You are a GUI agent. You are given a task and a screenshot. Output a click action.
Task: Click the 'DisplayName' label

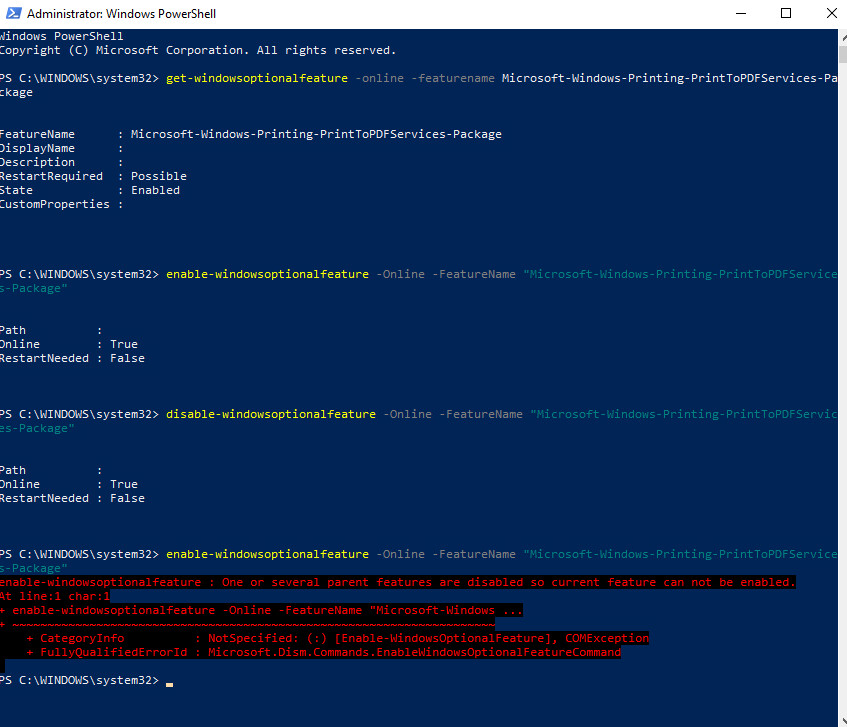coord(37,148)
